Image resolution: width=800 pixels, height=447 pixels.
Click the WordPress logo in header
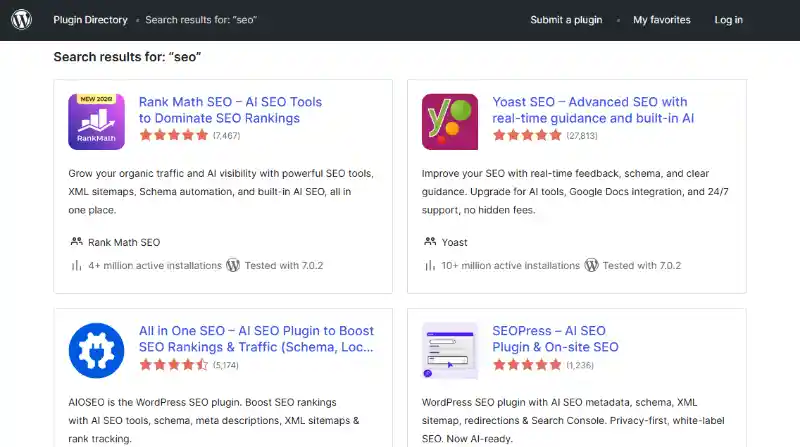pos(21,19)
